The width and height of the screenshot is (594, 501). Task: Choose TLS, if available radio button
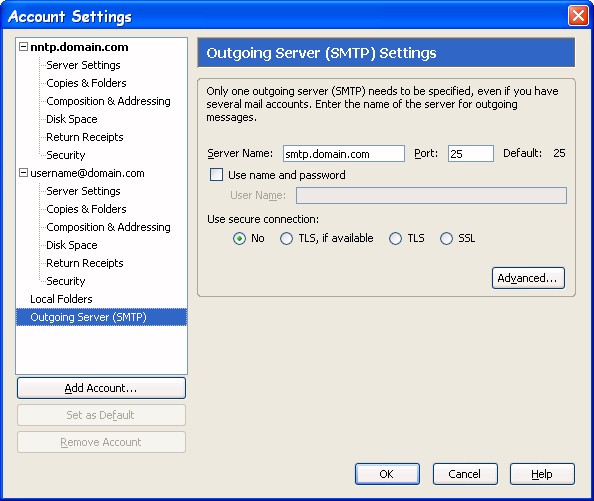point(286,239)
